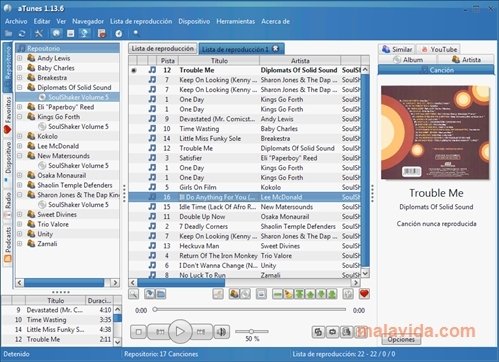Click the load playlist folder icon

[161, 294]
